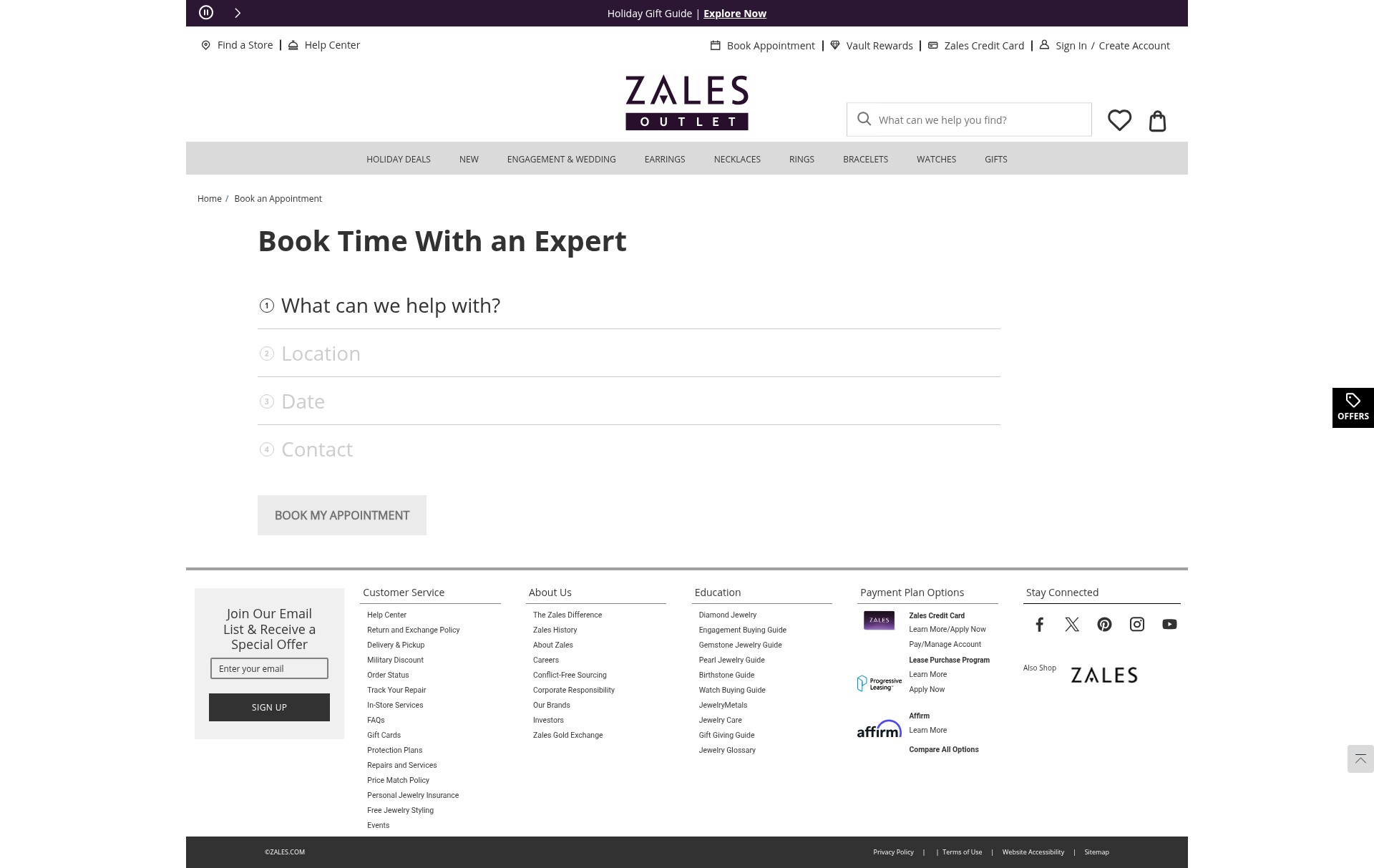Click the search magnifier icon
The image size is (1374, 868).
coord(864,119)
